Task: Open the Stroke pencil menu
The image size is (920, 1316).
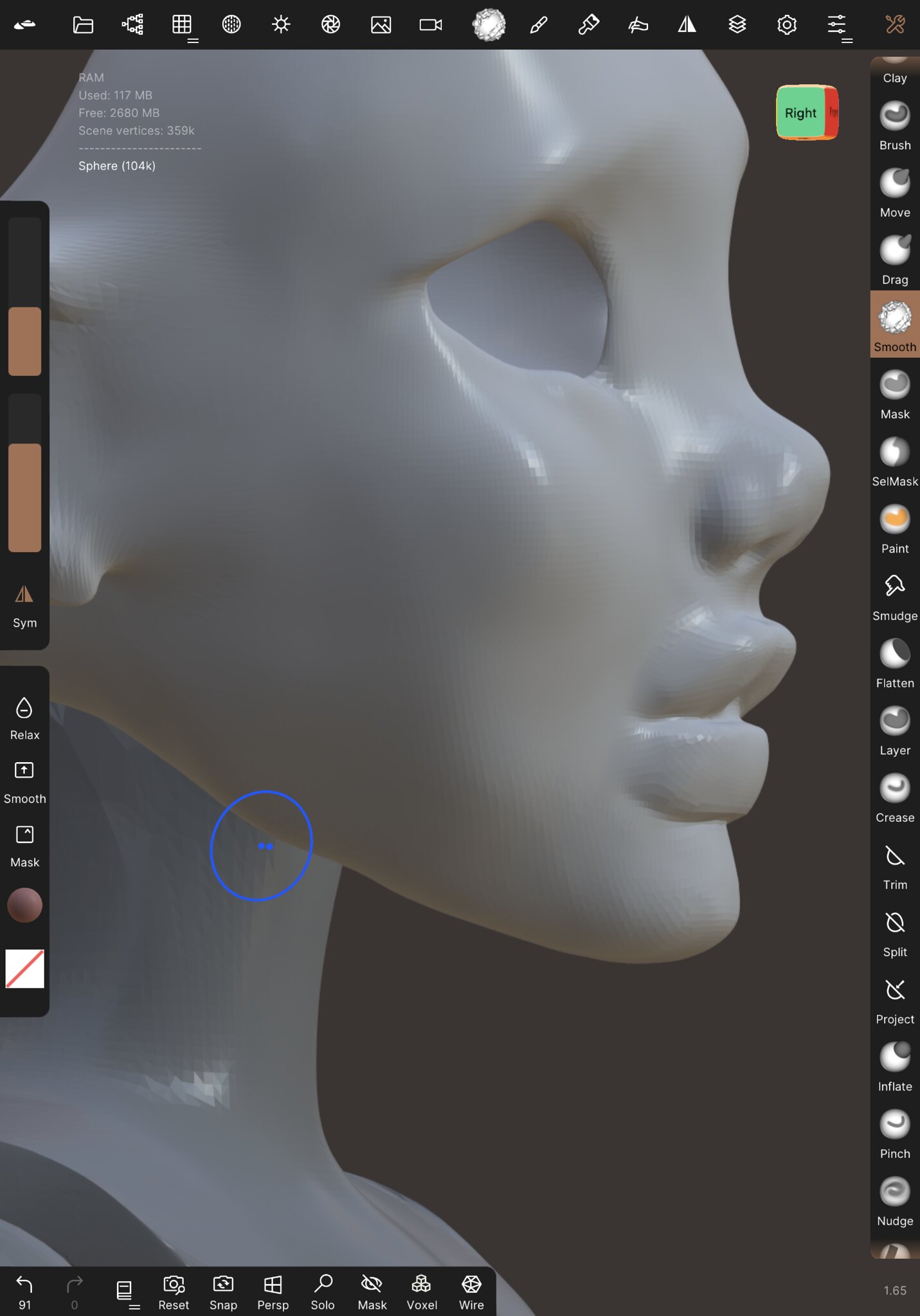Action: click(x=539, y=24)
